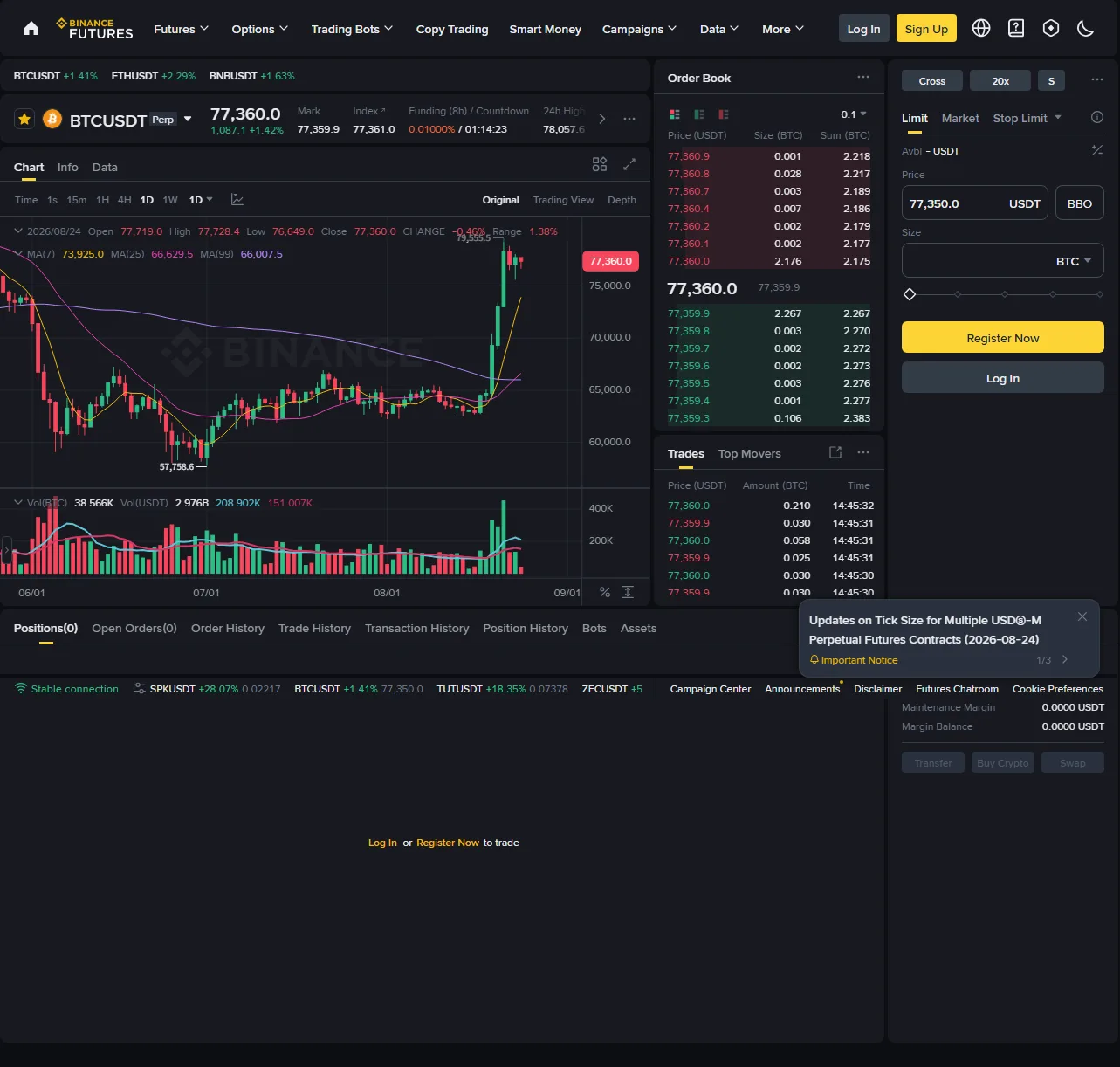The width and height of the screenshot is (1120, 1067).
Task: Click the size slider diamond handle
Action: click(x=910, y=294)
